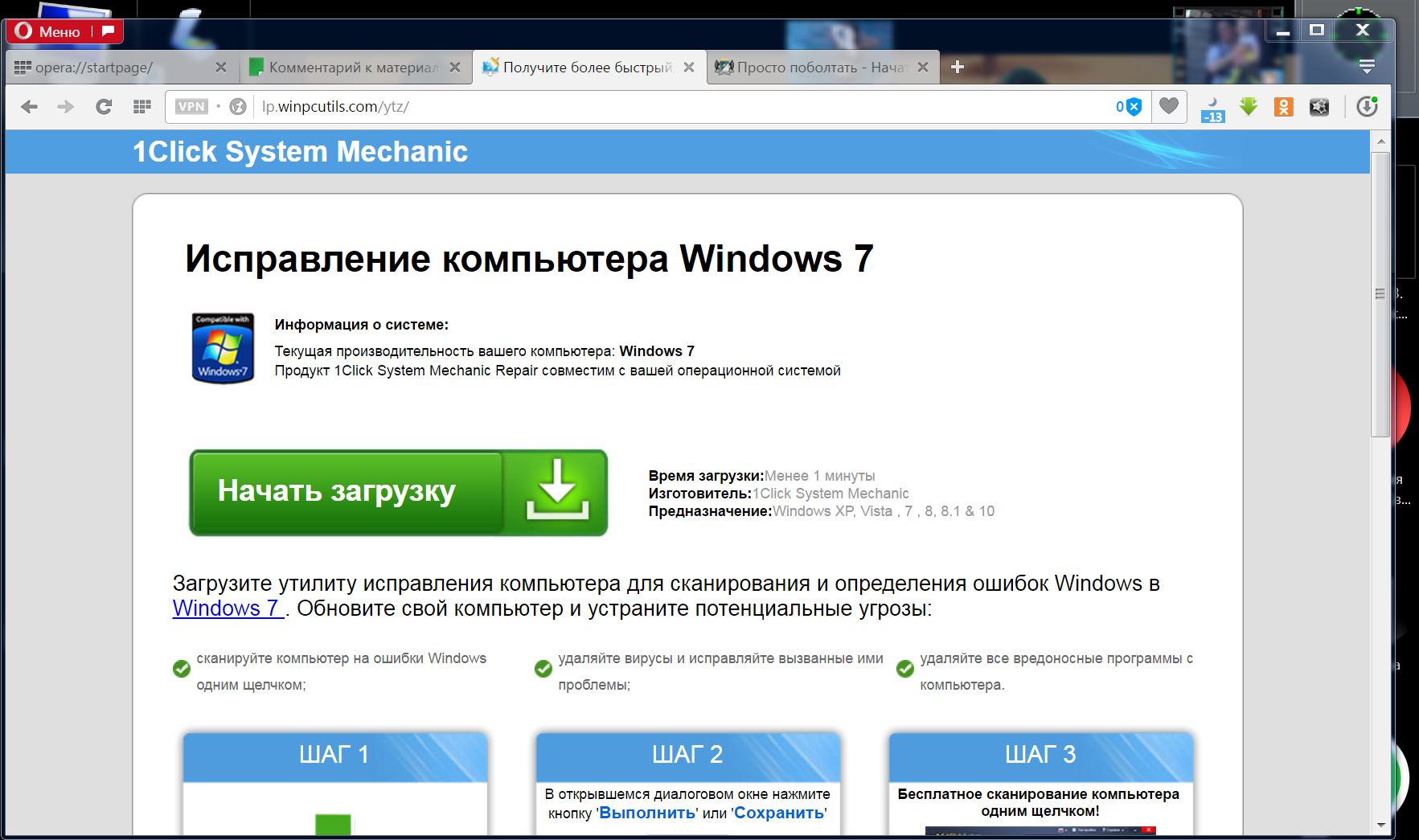The image size is (1419, 840).
Task: Click the ШАГ 2 step header
Action: (x=687, y=756)
